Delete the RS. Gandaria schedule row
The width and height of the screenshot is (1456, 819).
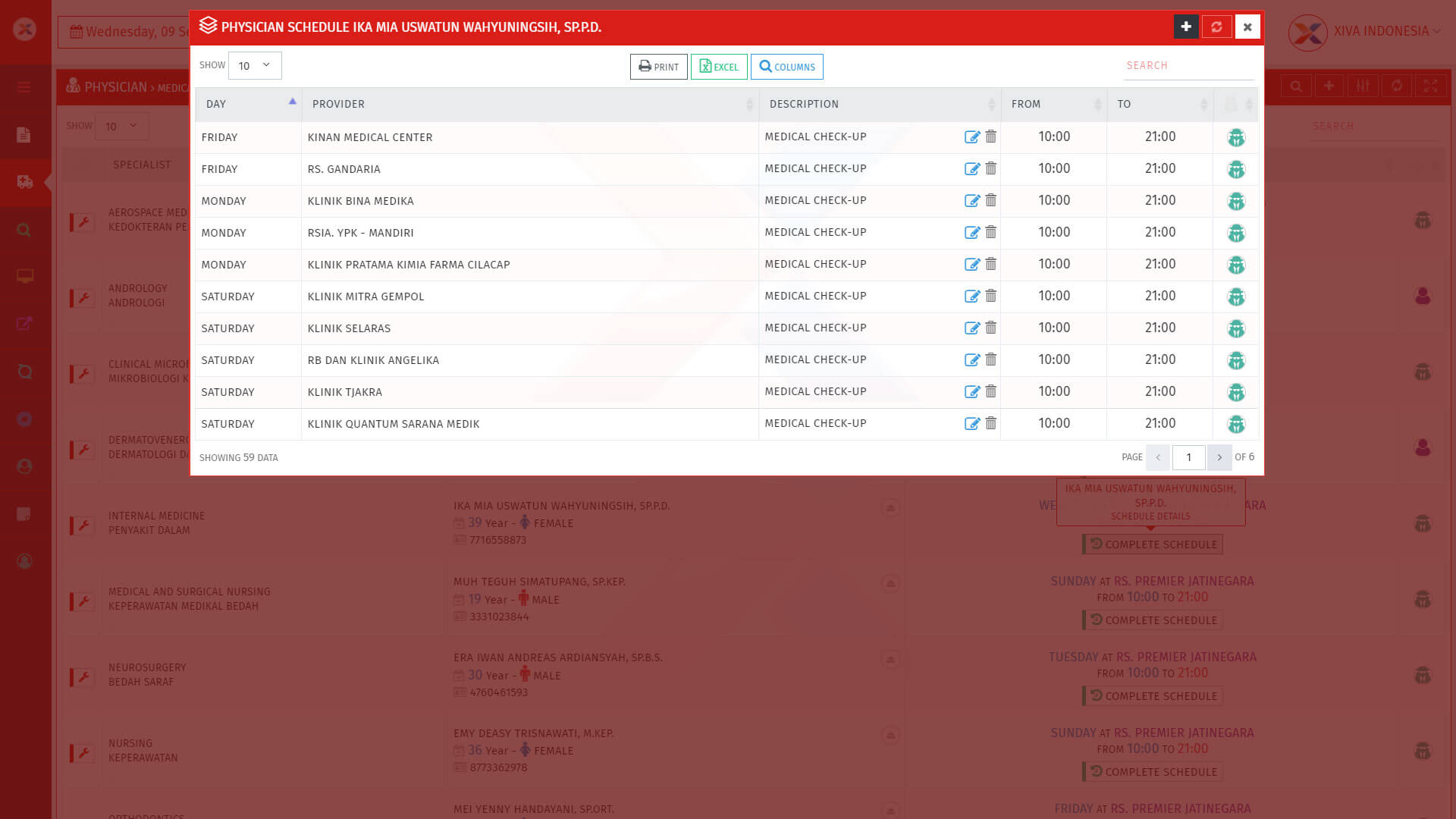[990, 168]
